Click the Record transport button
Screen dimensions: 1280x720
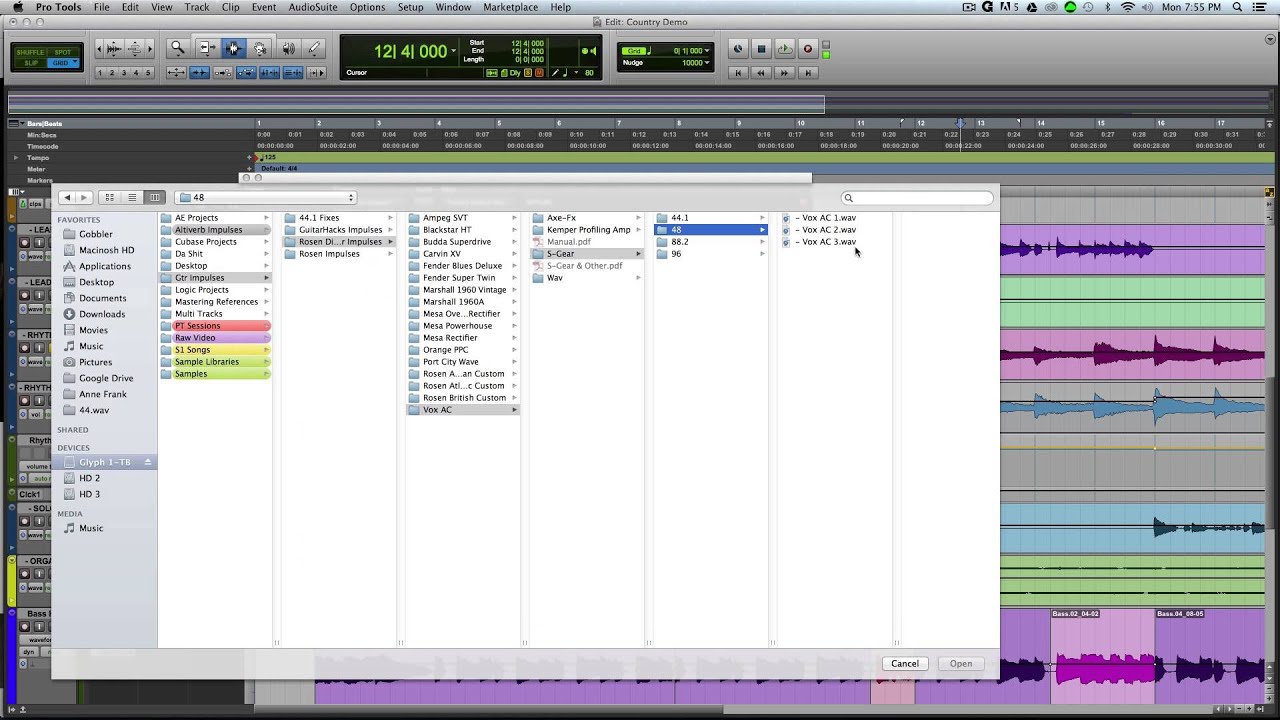(808, 49)
